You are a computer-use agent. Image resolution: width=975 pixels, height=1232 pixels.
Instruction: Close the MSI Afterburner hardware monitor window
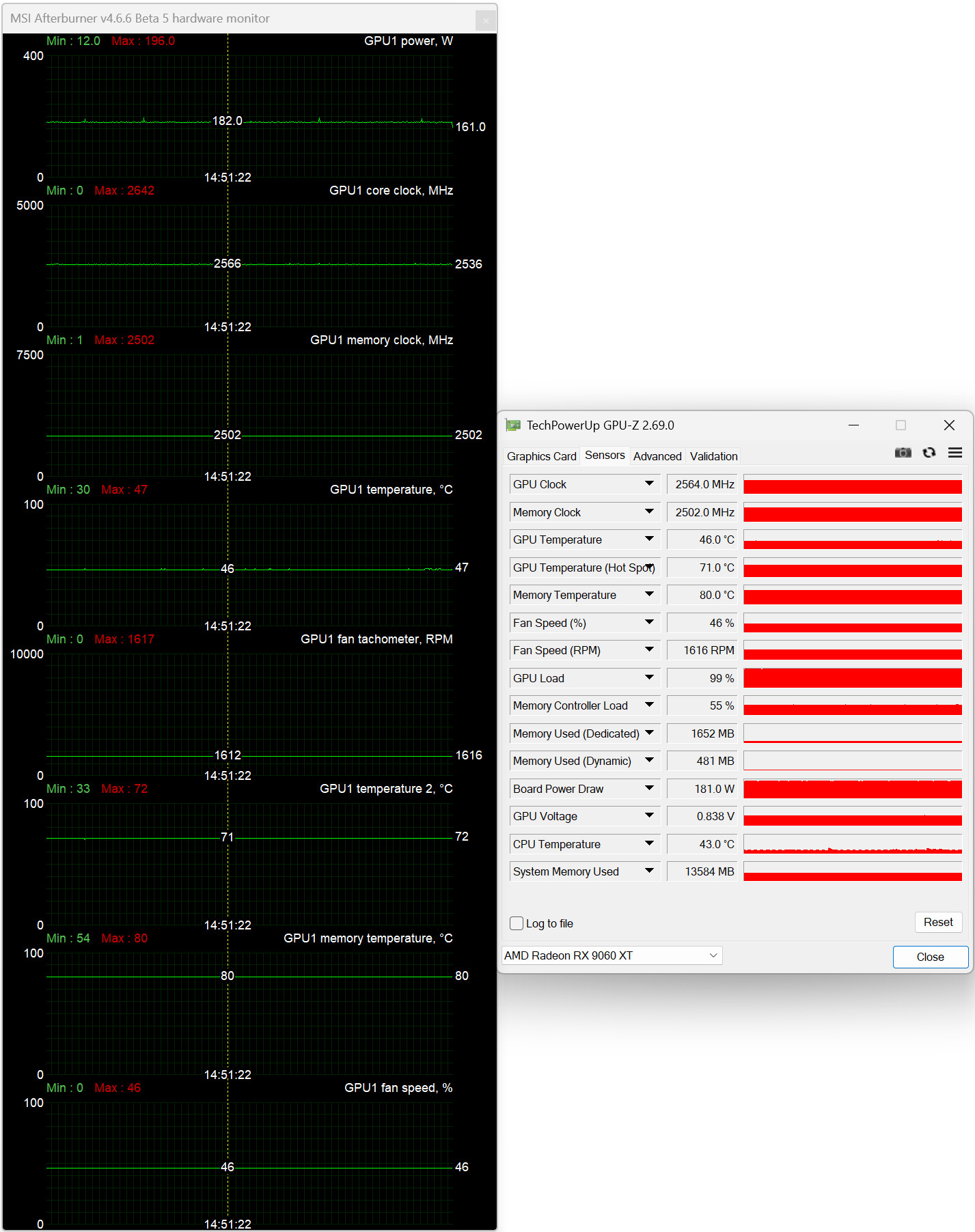click(485, 20)
